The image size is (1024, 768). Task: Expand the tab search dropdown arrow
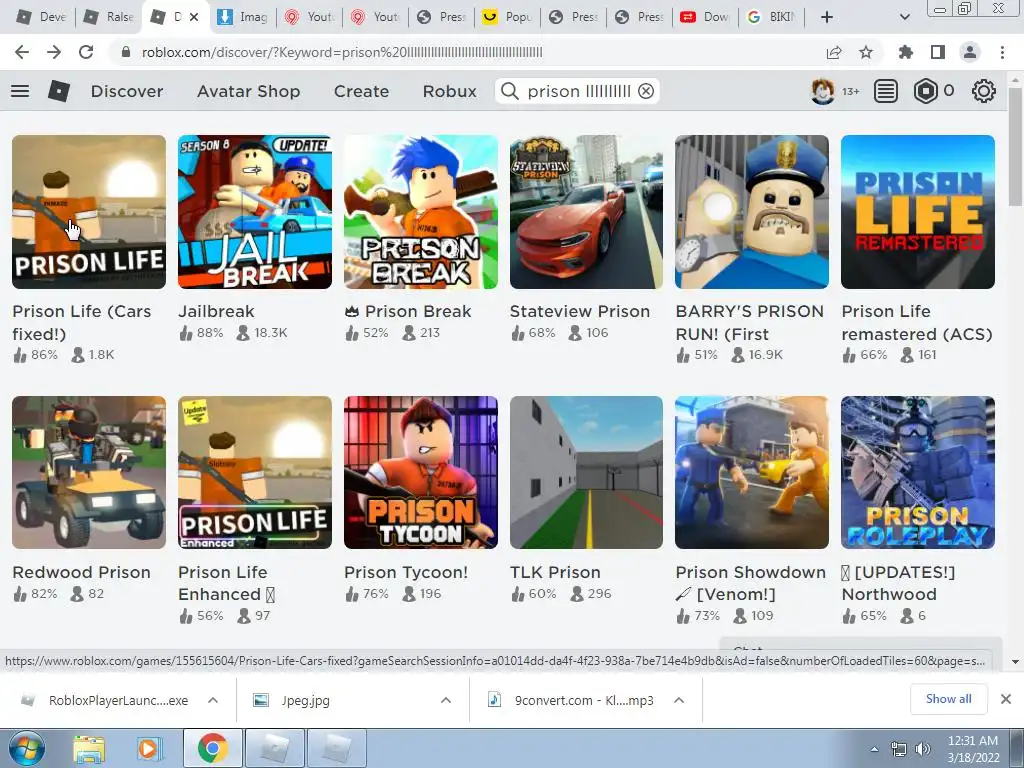(x=904, y=17)
